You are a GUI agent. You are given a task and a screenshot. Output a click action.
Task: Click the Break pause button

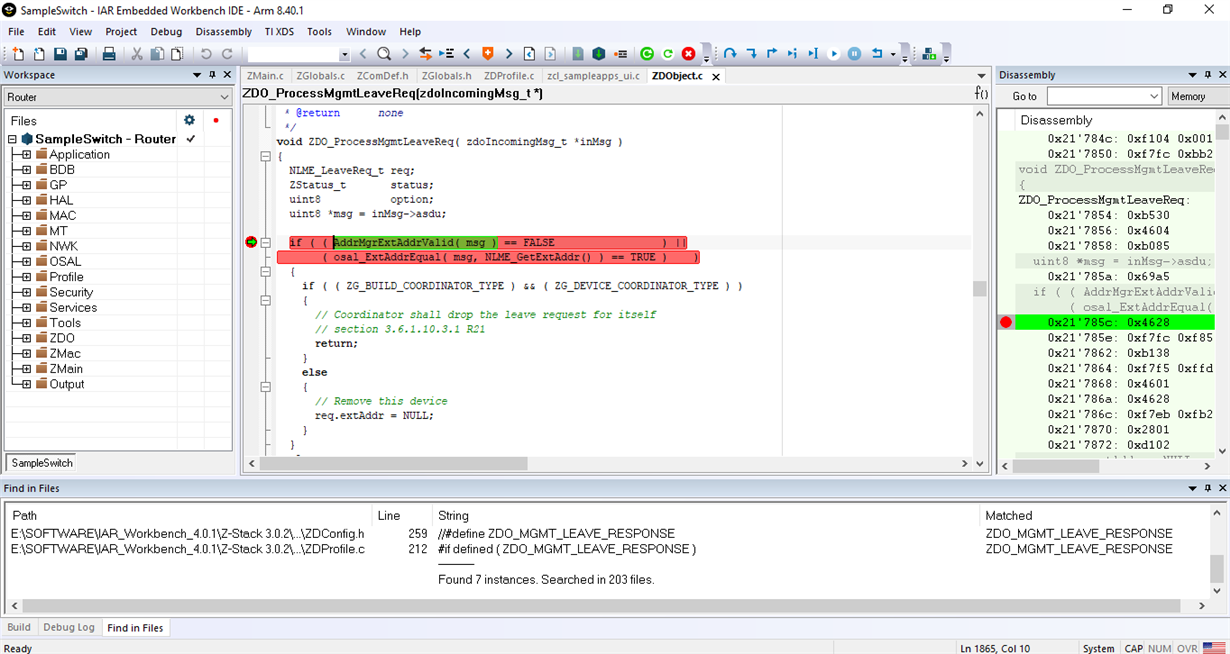tap(854, 54)
